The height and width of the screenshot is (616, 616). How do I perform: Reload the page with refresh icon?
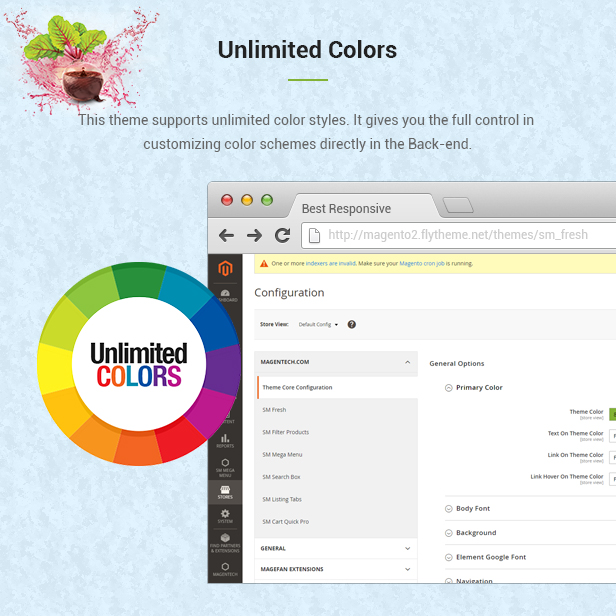[282, 236]
